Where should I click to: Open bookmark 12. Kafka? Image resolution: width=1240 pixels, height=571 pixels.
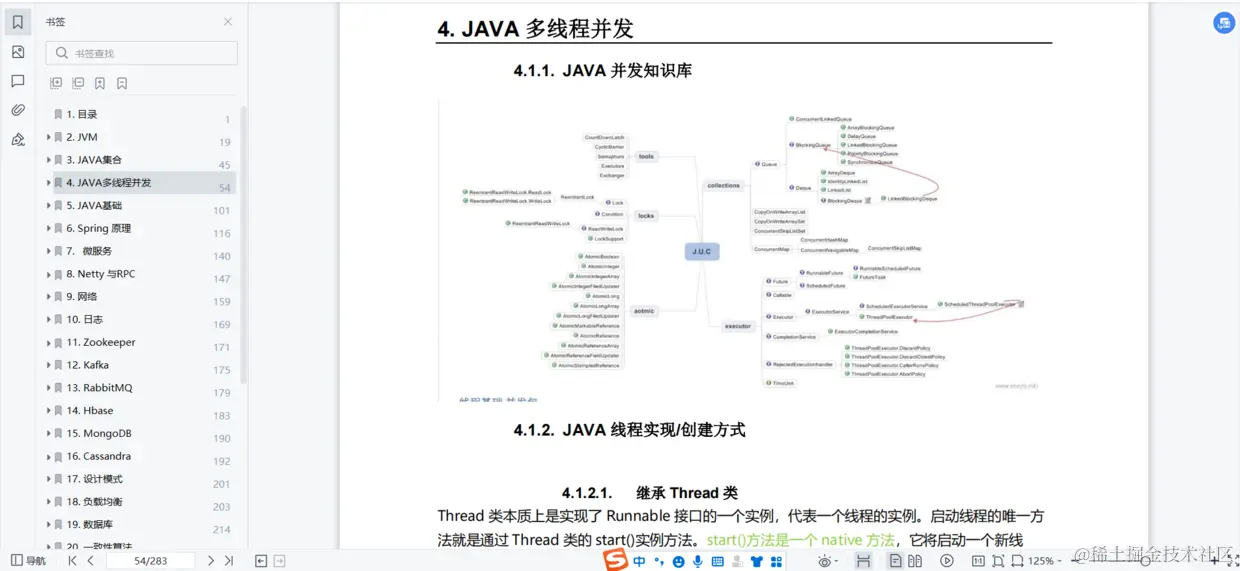88,365
